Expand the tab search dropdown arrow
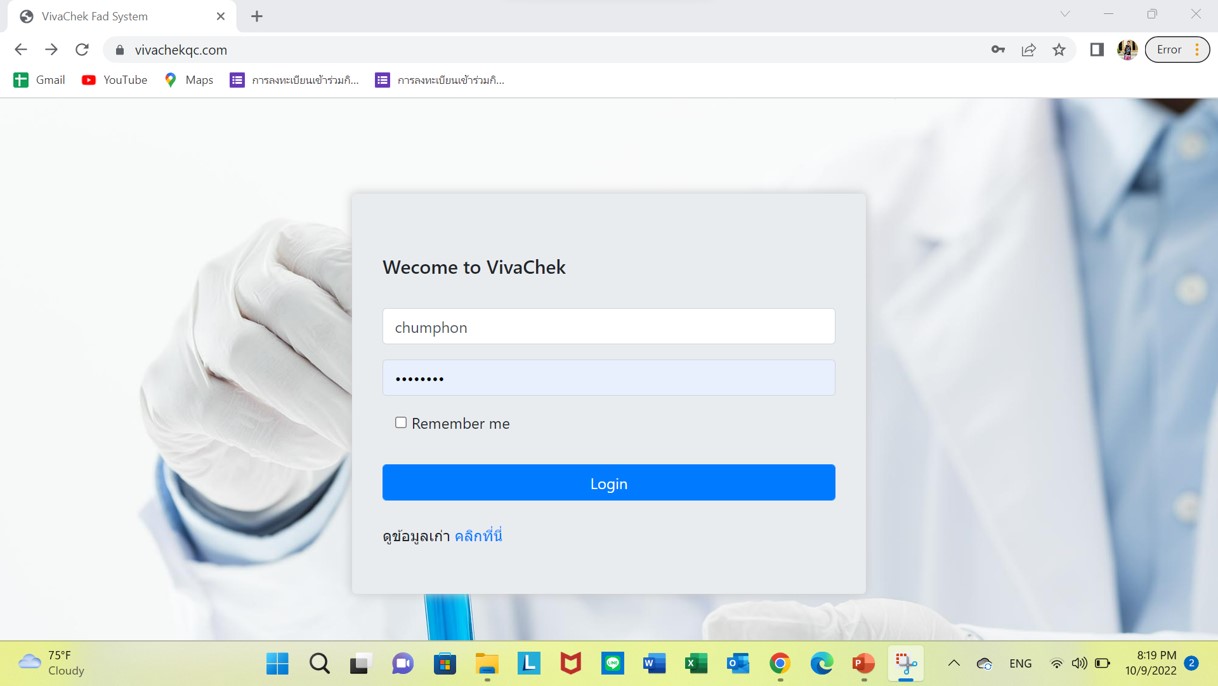Image resolution: width=1218 pixels, height=686 pixels. (x=1065, y=14)
